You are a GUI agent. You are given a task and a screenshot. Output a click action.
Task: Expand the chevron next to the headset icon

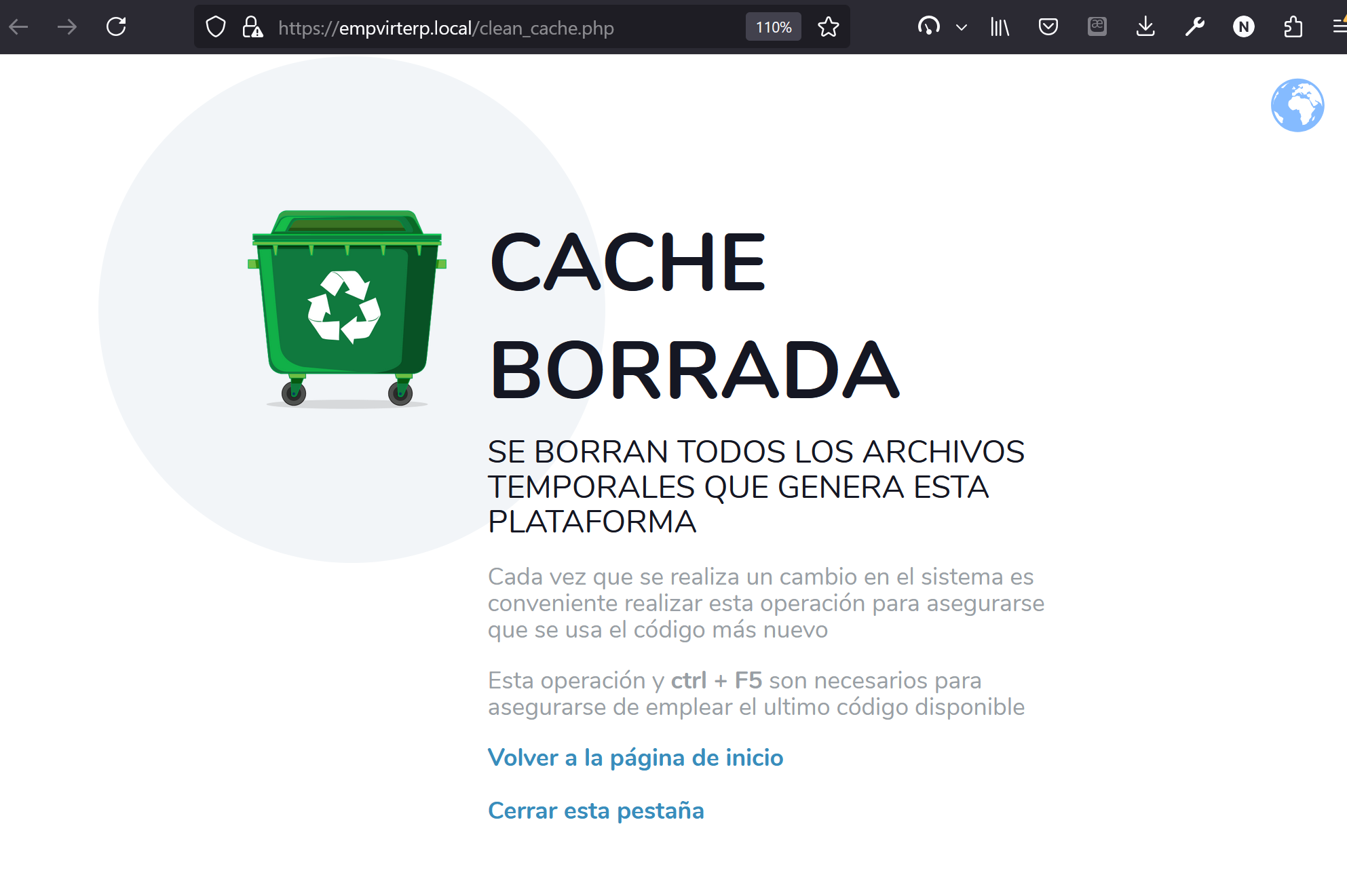tap(961, 27)
